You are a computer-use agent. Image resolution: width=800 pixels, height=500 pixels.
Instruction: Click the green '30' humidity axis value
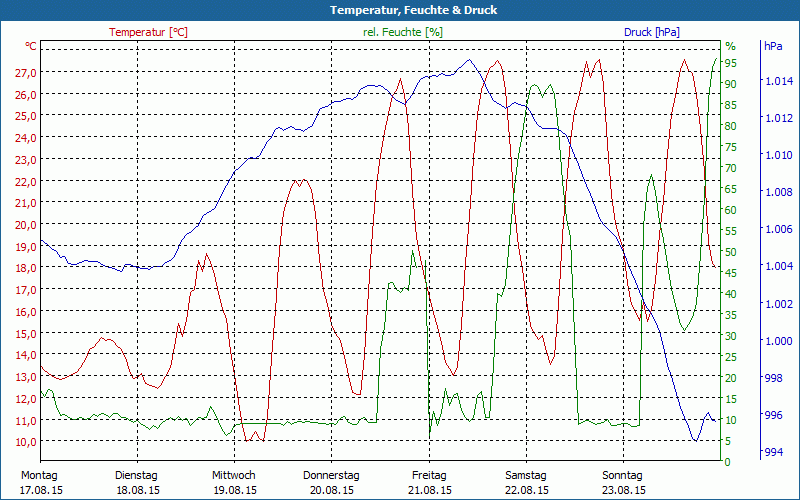pos(731,336)
